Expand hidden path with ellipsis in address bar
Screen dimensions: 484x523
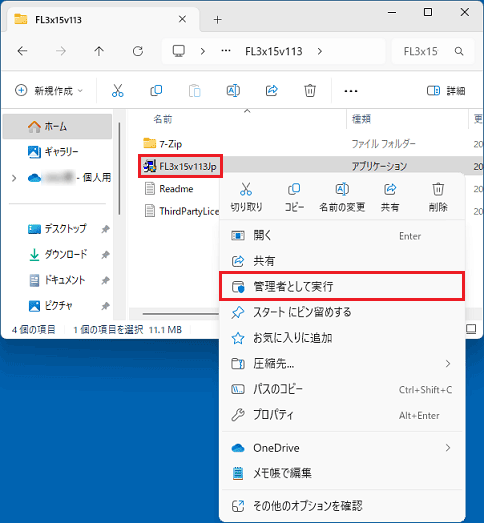pyautogui.click(x=226, y=51)
